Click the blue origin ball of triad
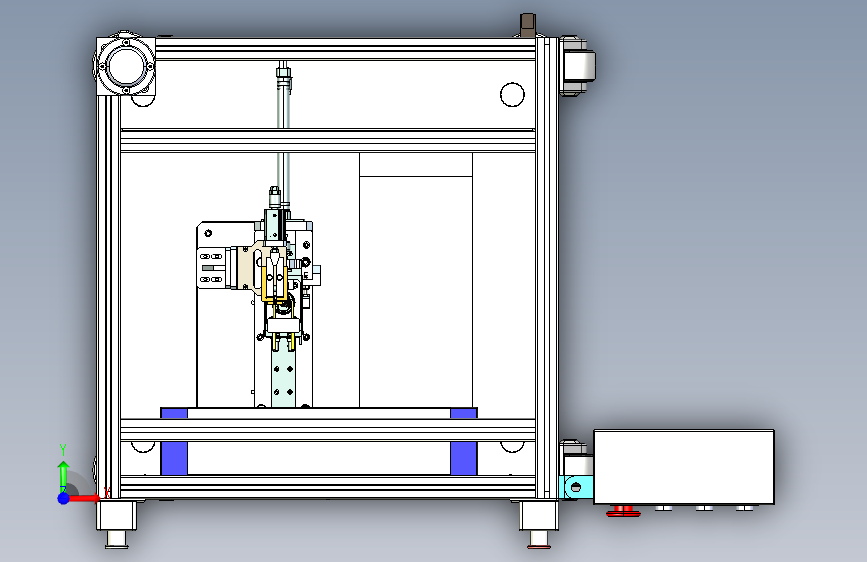This screenshot has width=867, height=562. tap(63, 498)
